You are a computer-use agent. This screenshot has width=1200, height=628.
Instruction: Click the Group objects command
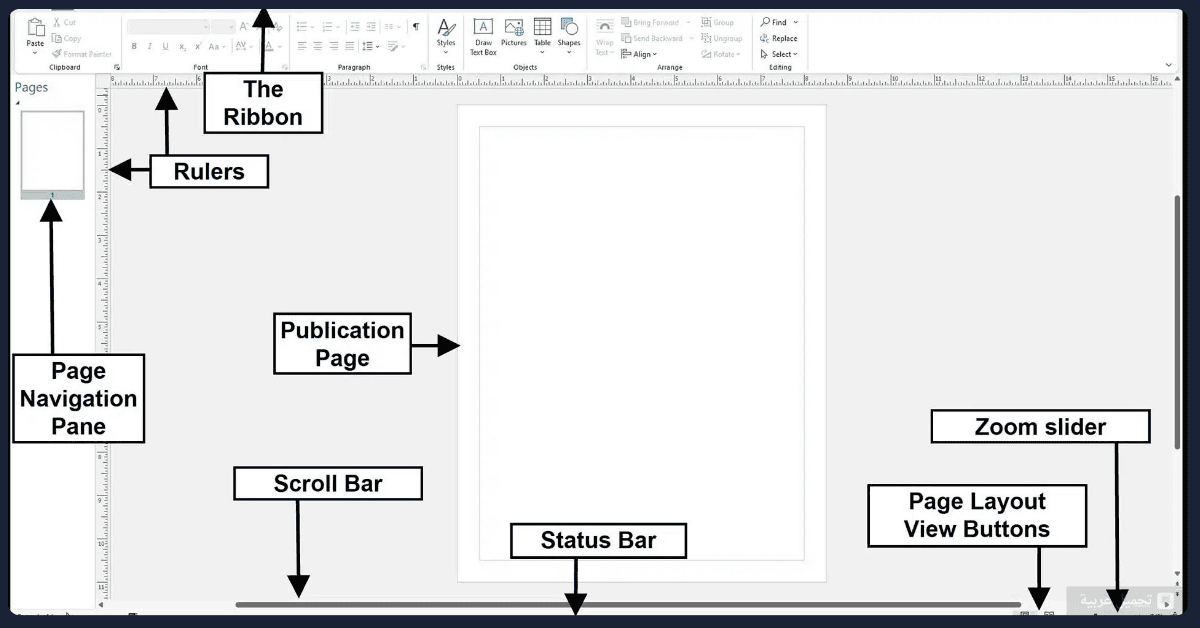[718, 22]
